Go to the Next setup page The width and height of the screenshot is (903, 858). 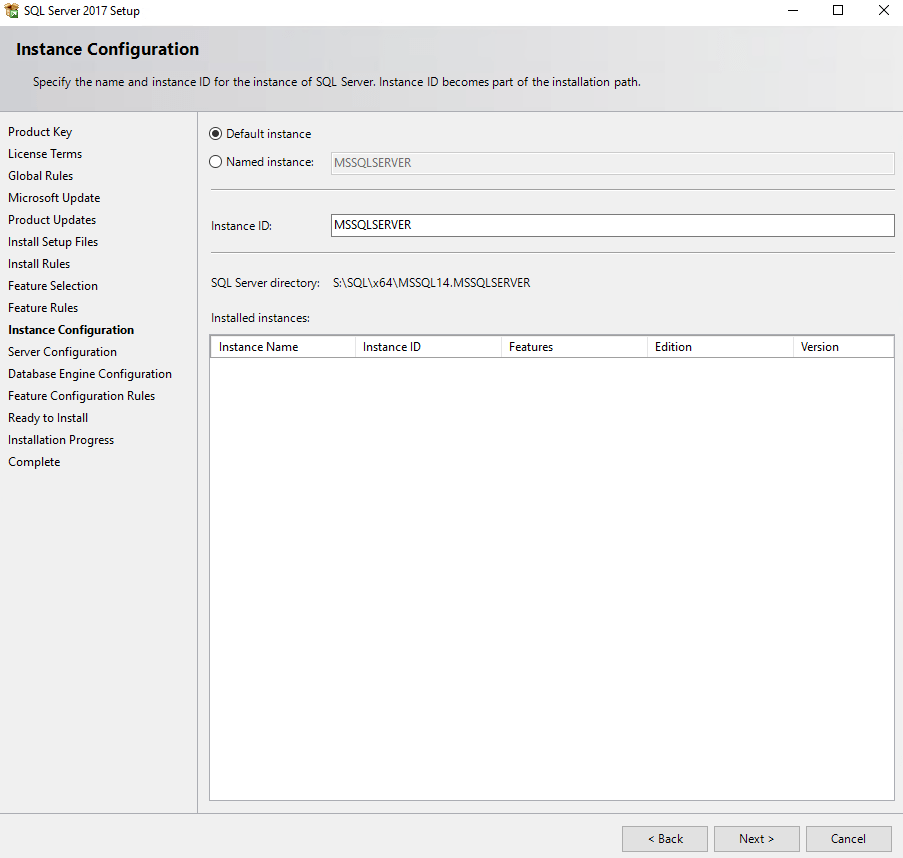(756, 839)
